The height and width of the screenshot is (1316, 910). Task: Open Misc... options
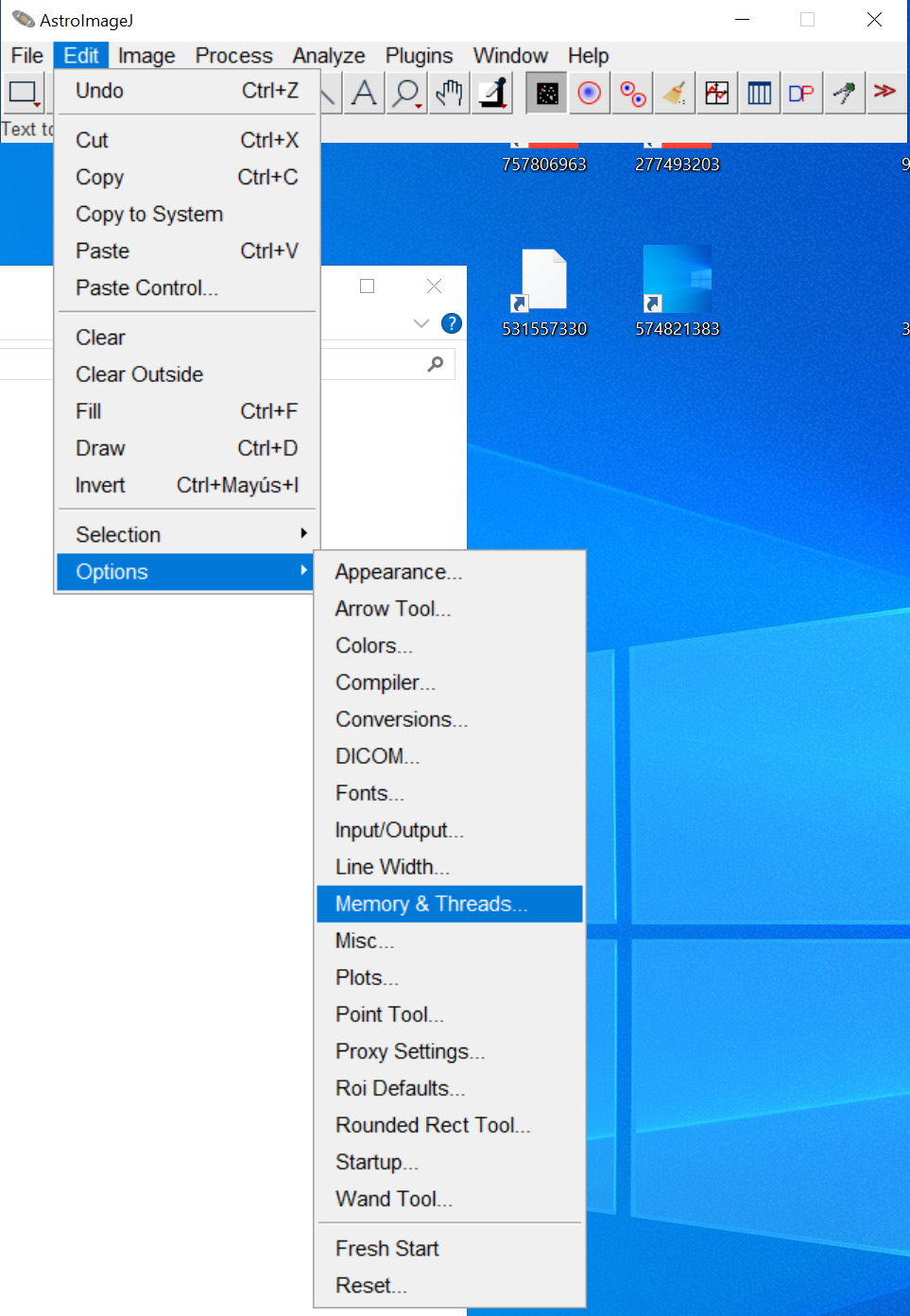coord(450,941)
